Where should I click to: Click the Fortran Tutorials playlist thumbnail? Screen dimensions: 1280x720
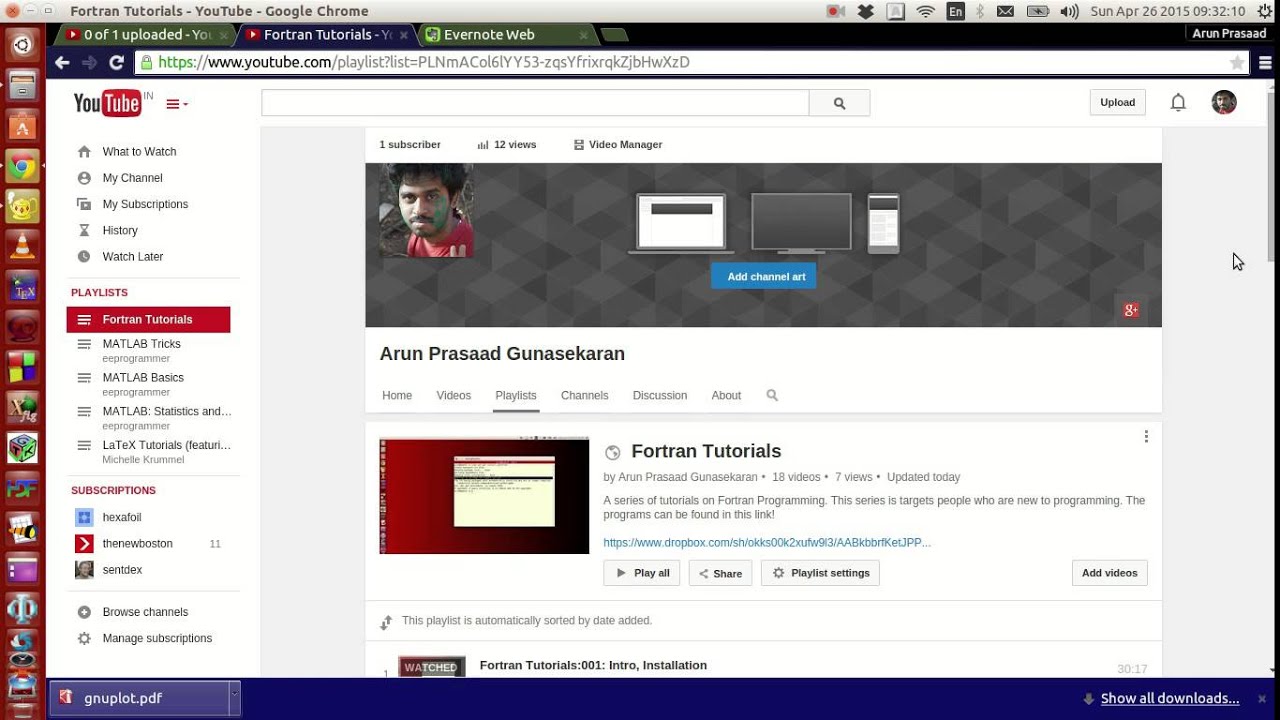coord(484,496)
